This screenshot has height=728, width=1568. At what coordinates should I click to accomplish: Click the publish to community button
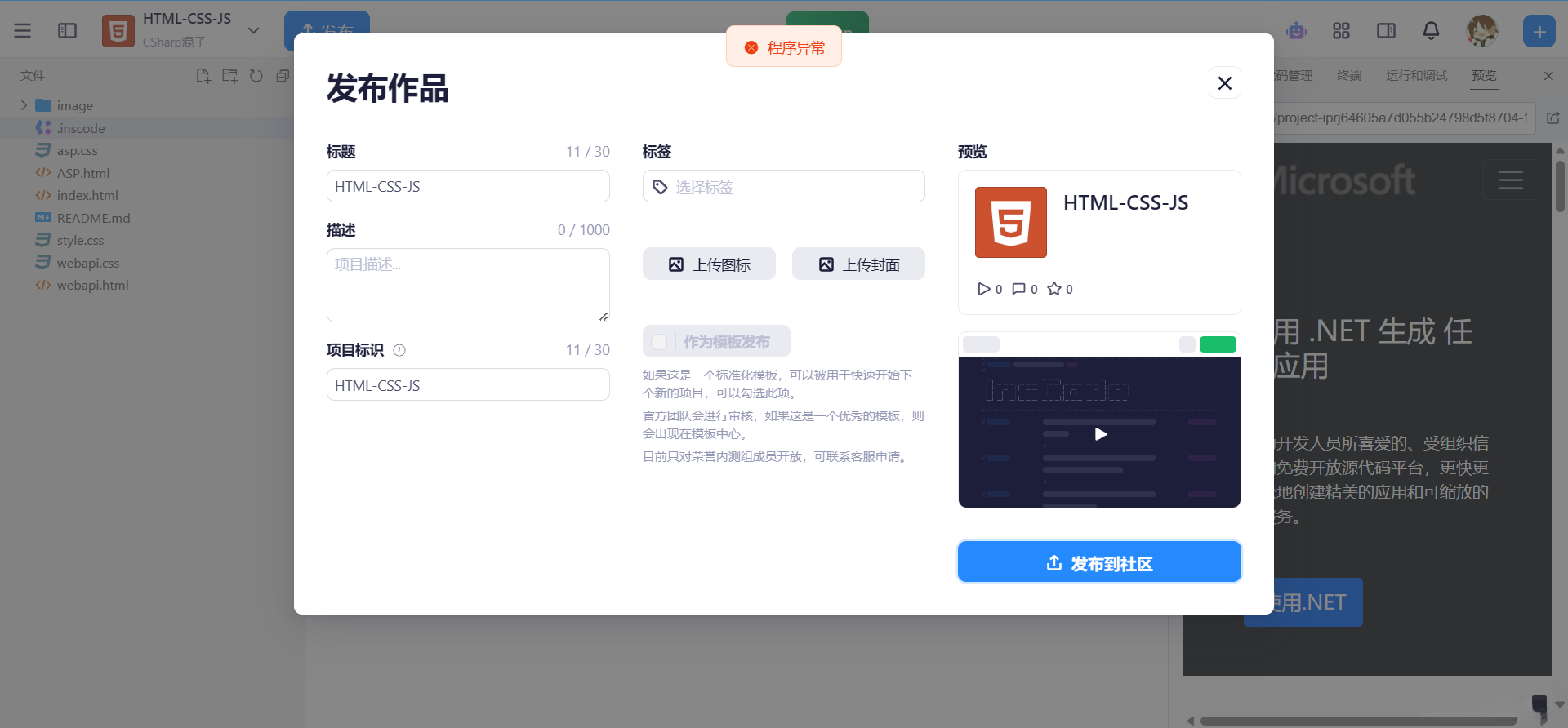tap(1099, 562)
